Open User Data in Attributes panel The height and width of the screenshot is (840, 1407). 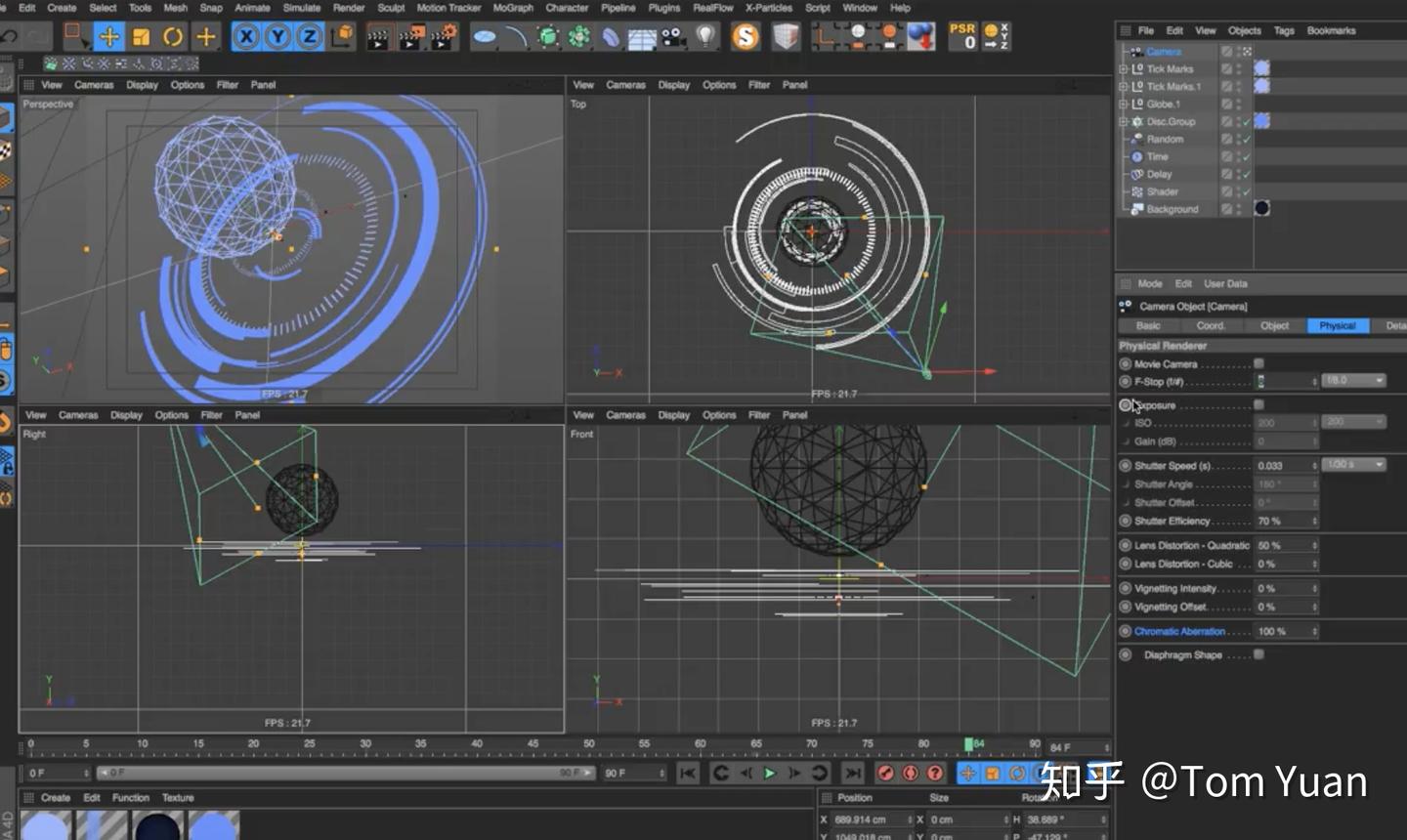pos(1225,284)
